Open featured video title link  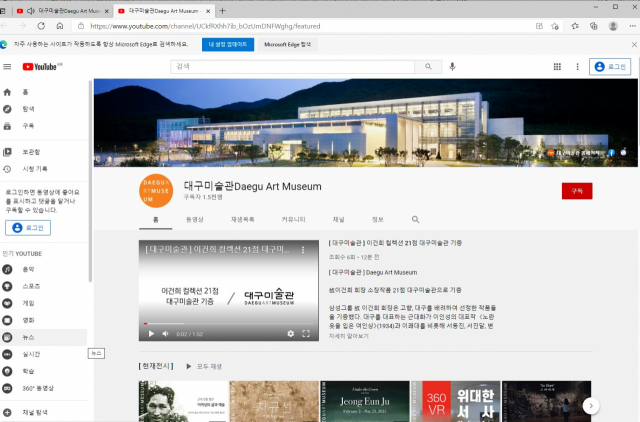click(x=395, y=243)
